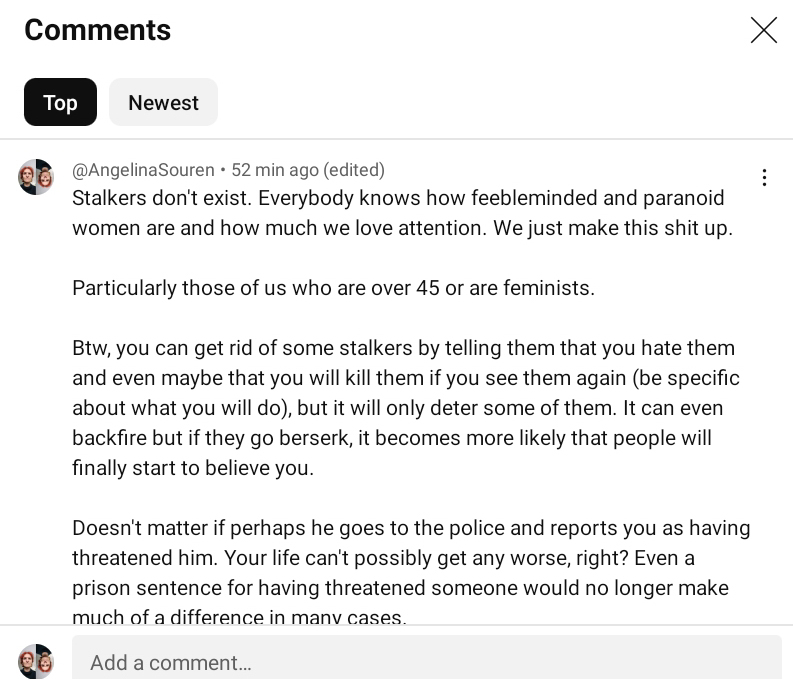Open the @AngelinaSouren channel link
The image size is (793, 679).
point(143,170)
